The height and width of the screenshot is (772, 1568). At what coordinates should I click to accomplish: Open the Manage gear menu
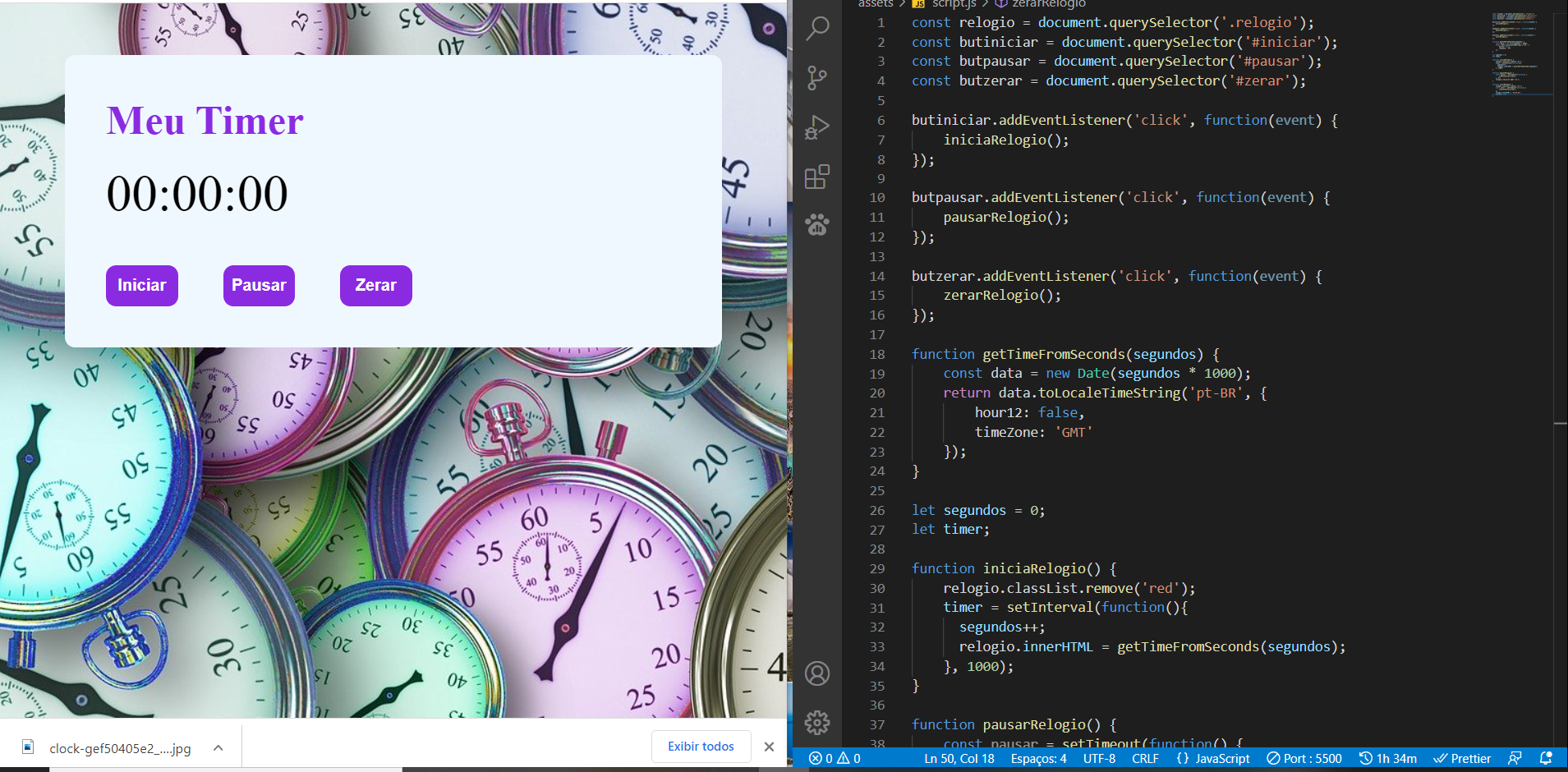point(817,723)
